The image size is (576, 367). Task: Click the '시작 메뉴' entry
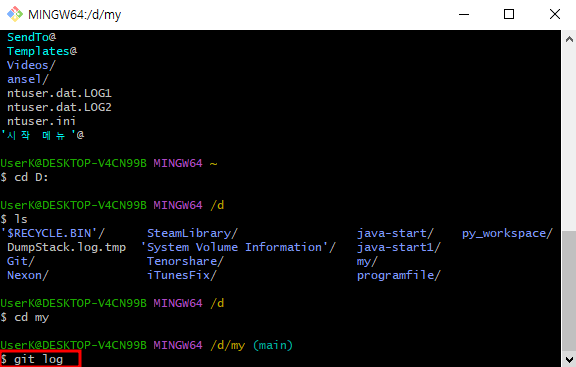pos(42,135)
